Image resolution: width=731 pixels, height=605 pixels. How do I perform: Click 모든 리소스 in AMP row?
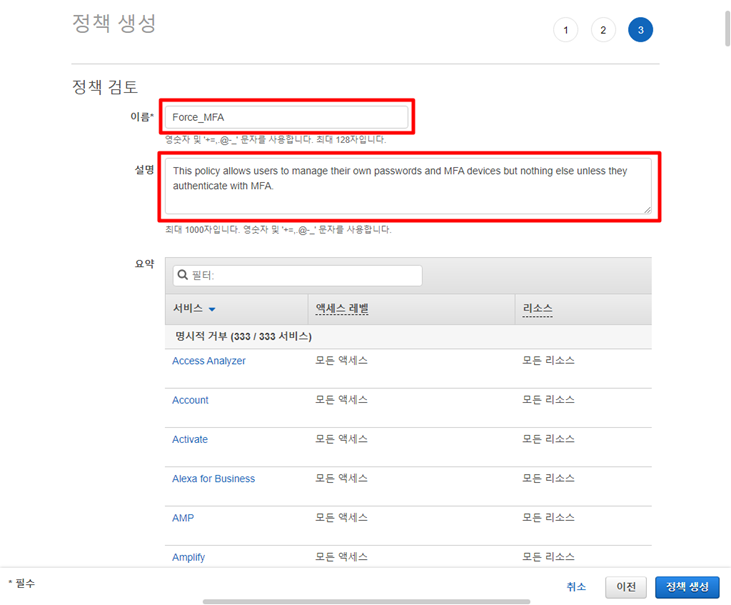548,517
